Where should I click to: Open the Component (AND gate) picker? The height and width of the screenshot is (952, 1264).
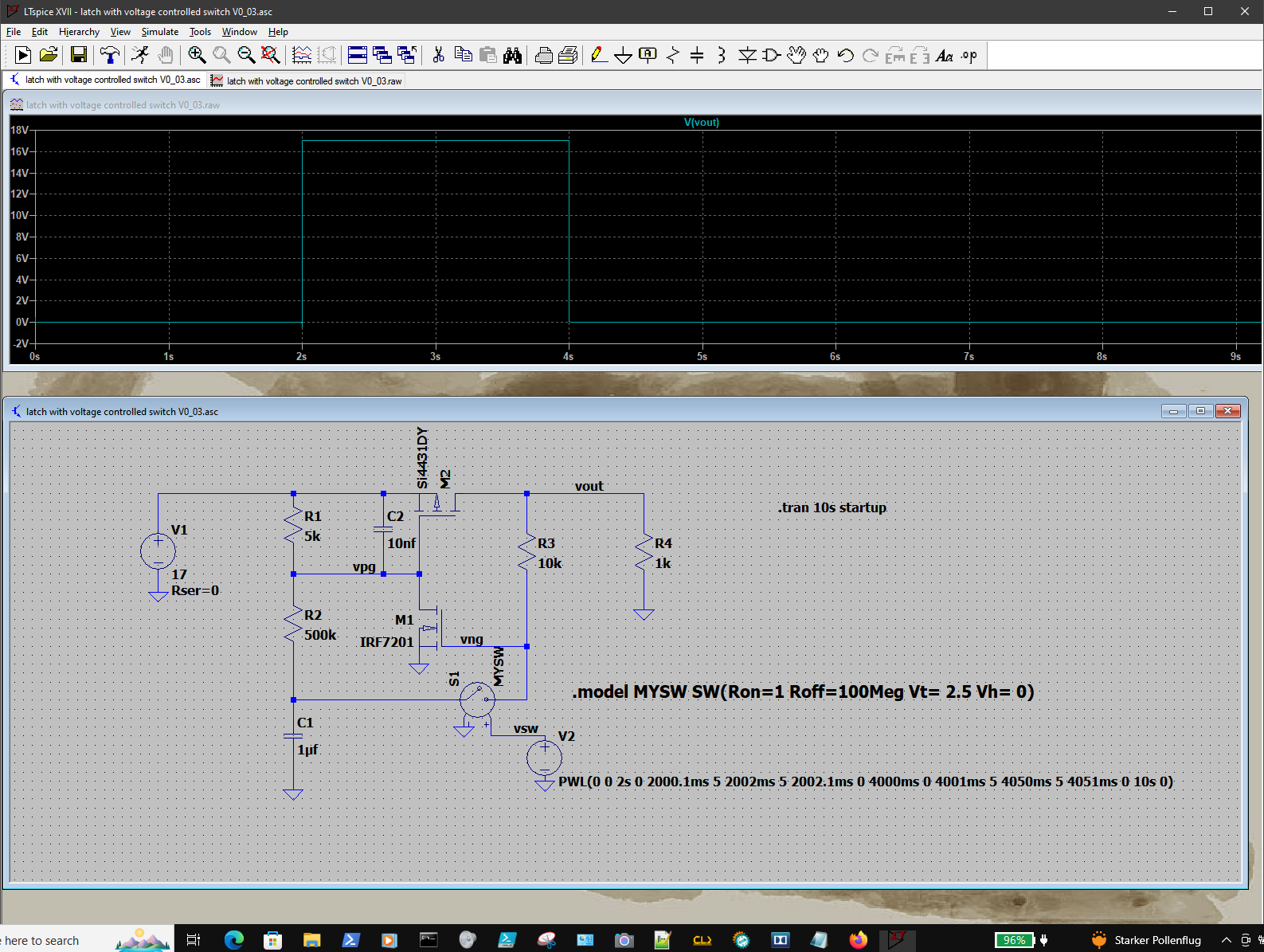point(771,55)
